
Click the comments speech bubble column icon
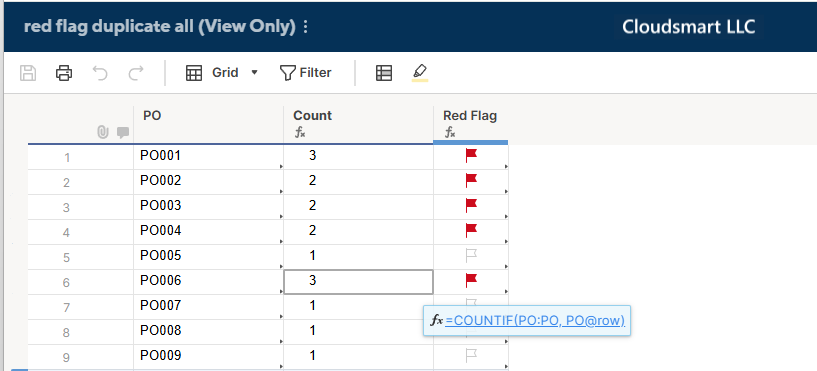(123, 133)
